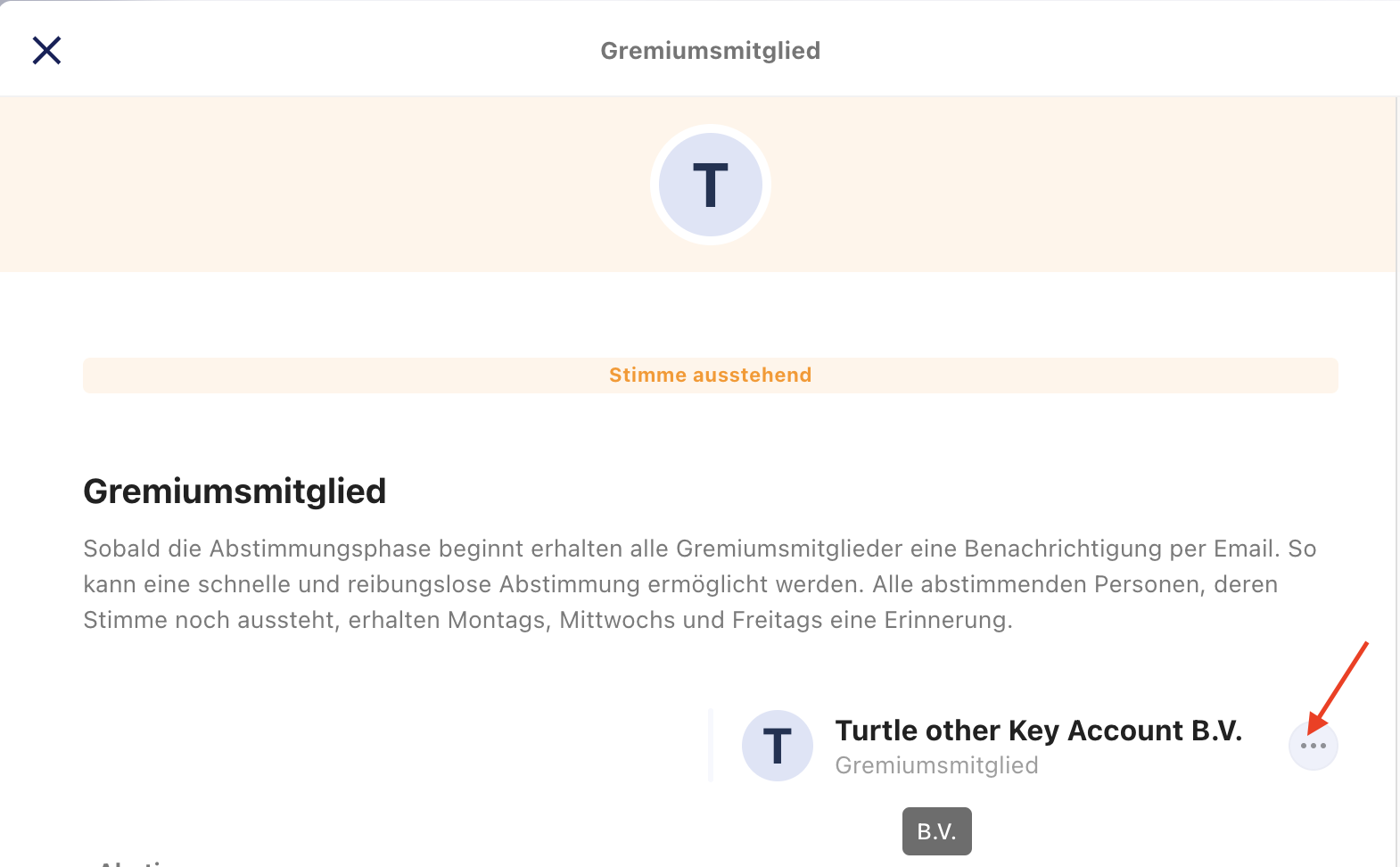Select the Turtle other Key Account B.V. name

coord(1038,731)
